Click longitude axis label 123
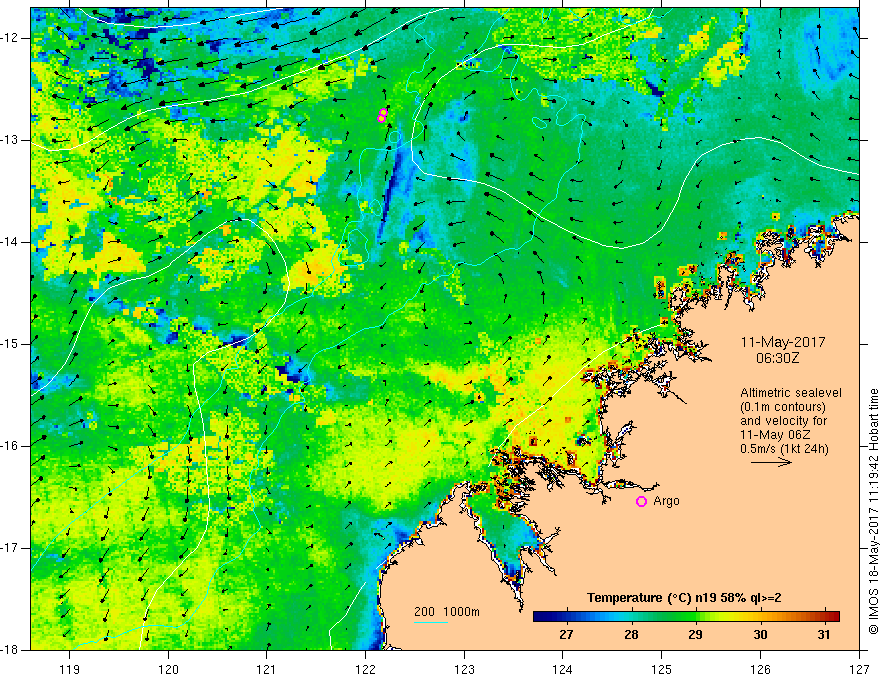The image size is (880, 680). tap(464, 669)
